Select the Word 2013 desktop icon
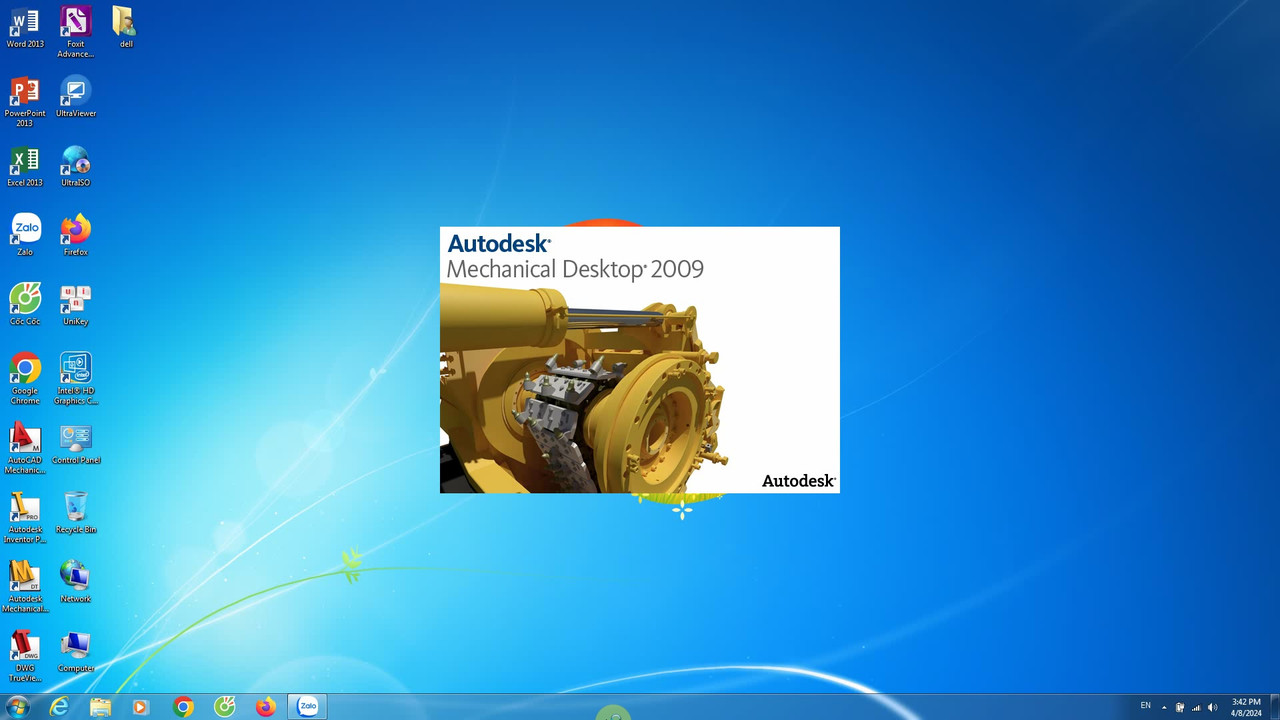1280x720 pixels. click(x=25, y=27)
